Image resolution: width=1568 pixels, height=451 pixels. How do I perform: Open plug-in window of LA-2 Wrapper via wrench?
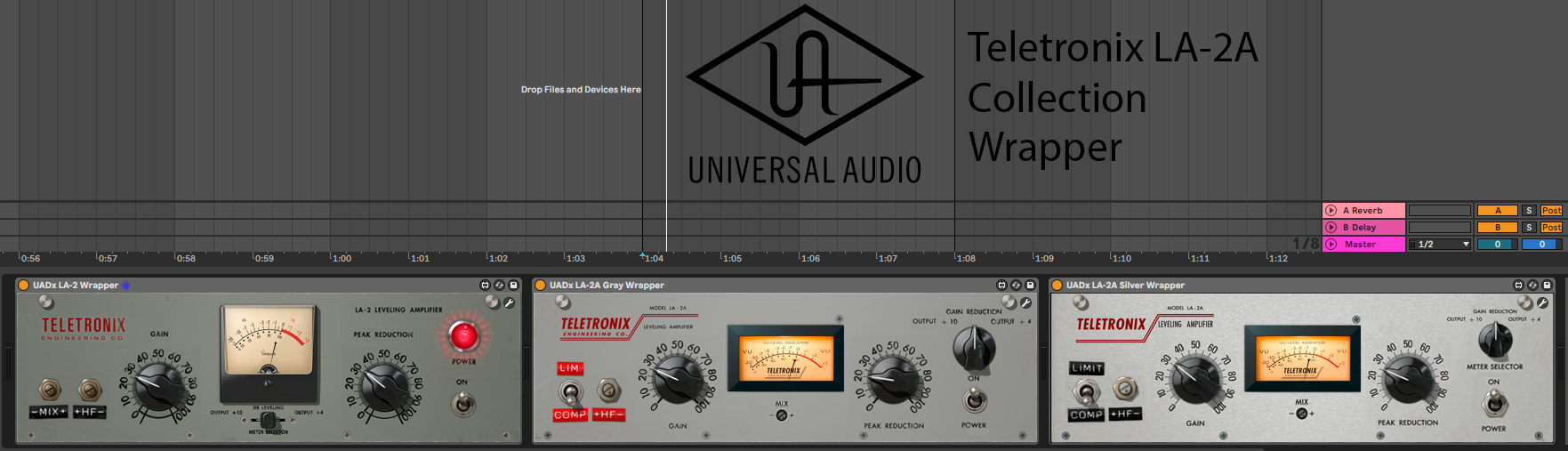coord(510,302)
